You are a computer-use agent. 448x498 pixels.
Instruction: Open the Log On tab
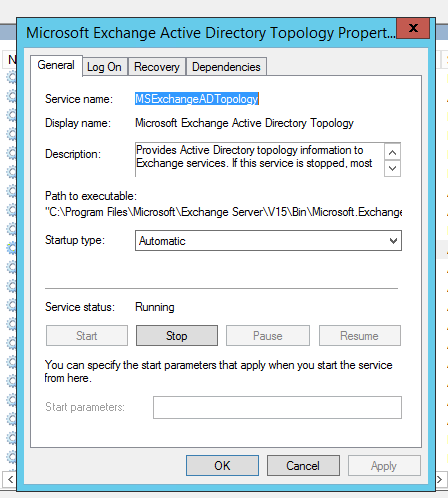(104, 67)
